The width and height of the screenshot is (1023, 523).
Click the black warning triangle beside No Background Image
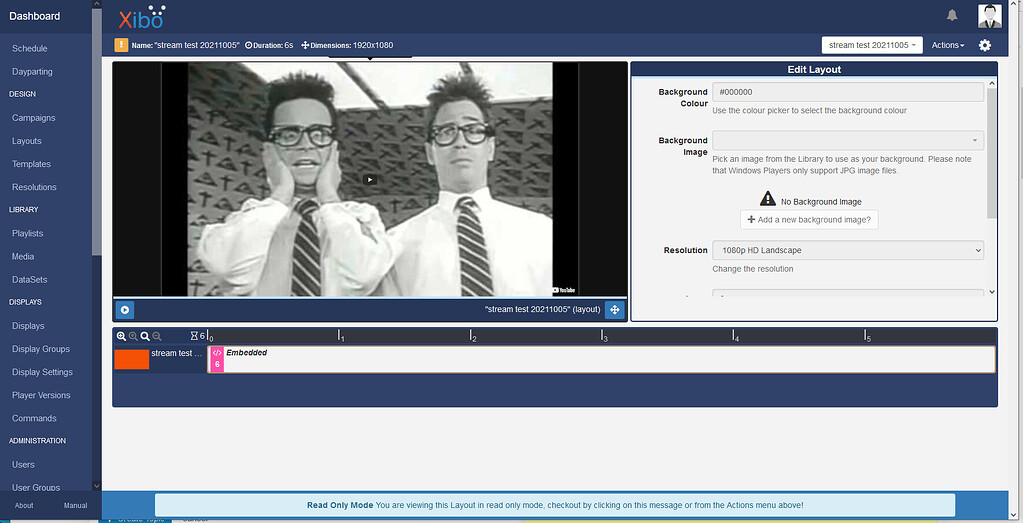click(x=768, y=199)
